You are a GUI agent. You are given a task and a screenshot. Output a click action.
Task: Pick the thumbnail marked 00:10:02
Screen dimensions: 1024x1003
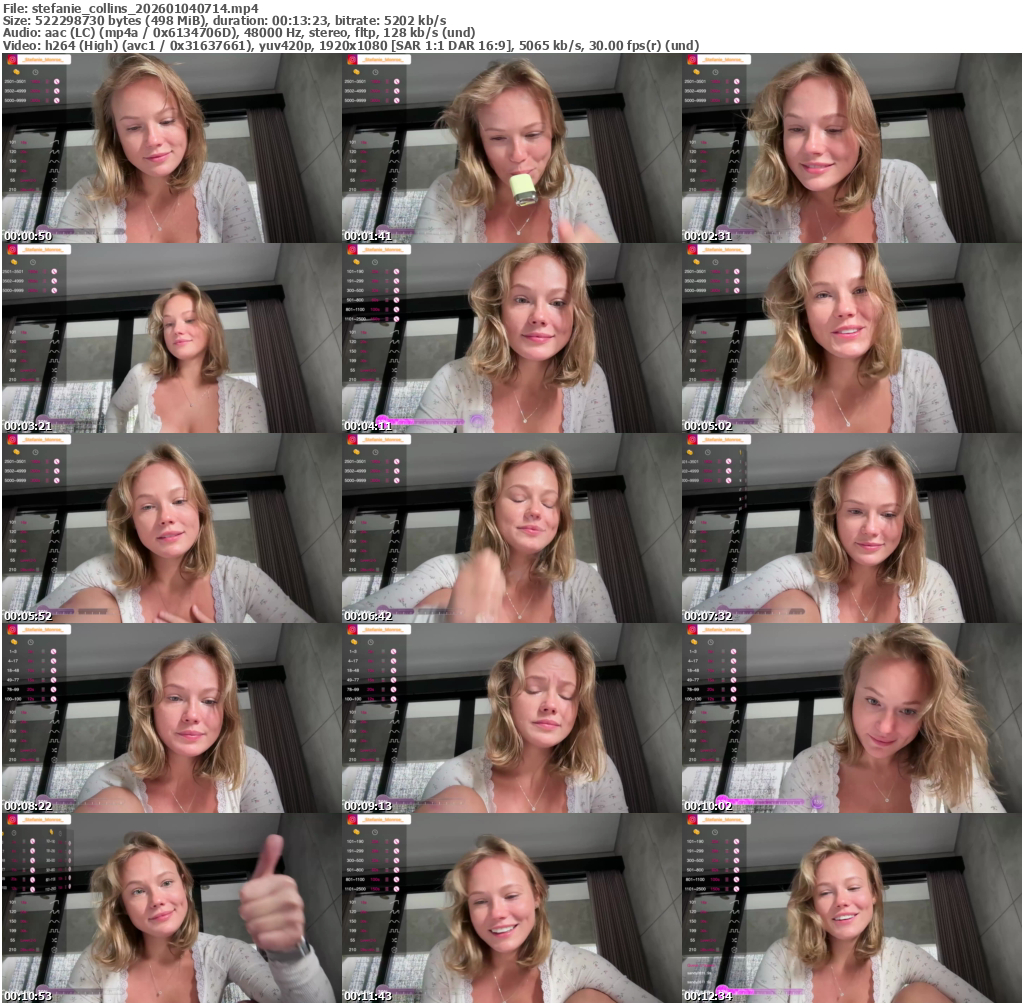click(852, 718)
